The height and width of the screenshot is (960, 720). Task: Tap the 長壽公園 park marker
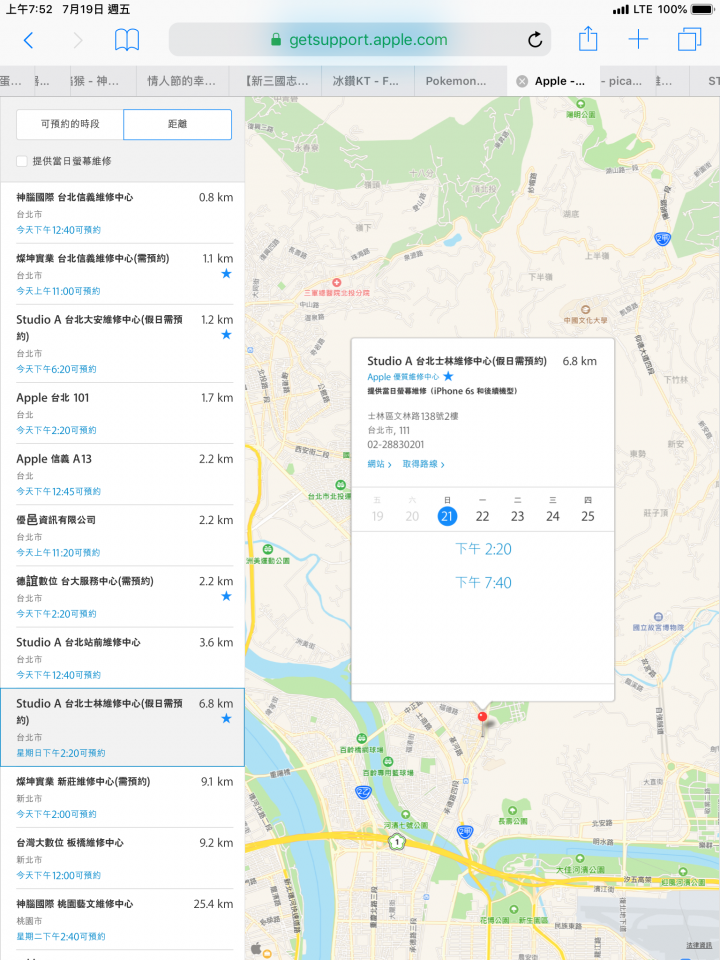click(513, 811)
